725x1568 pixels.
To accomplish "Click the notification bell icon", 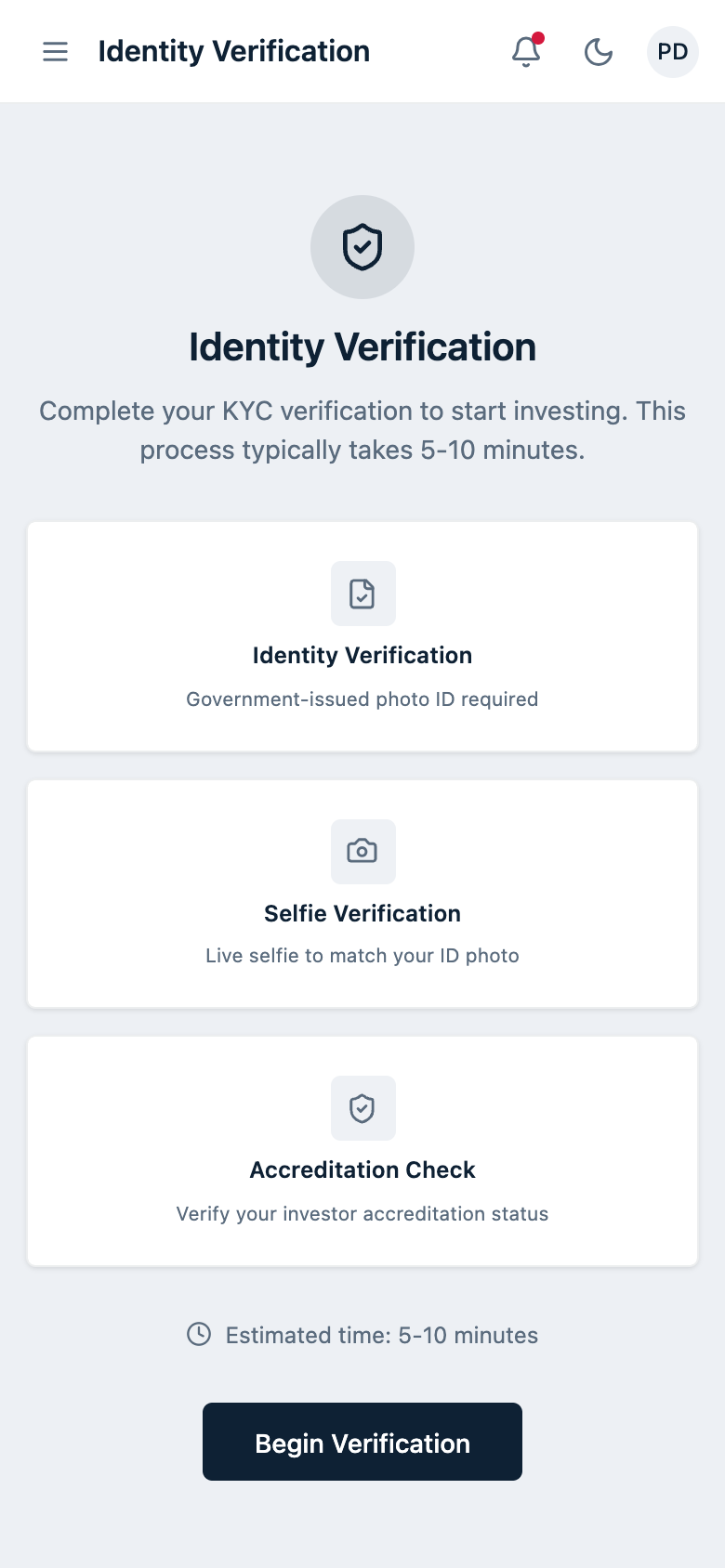I will [525, 52].
